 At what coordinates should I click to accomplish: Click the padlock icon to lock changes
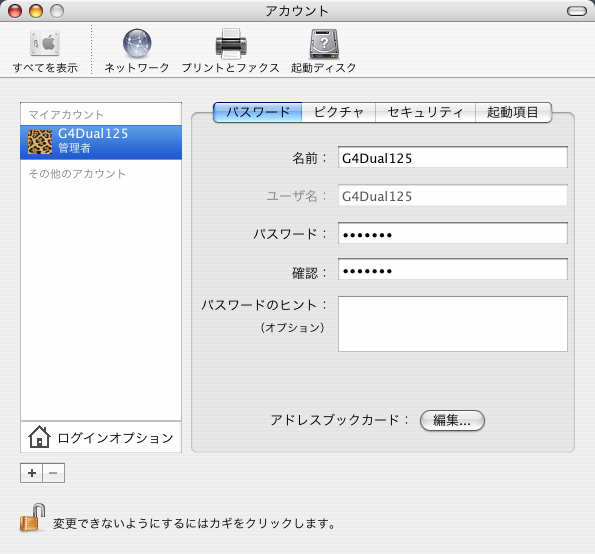click(32, 518)
